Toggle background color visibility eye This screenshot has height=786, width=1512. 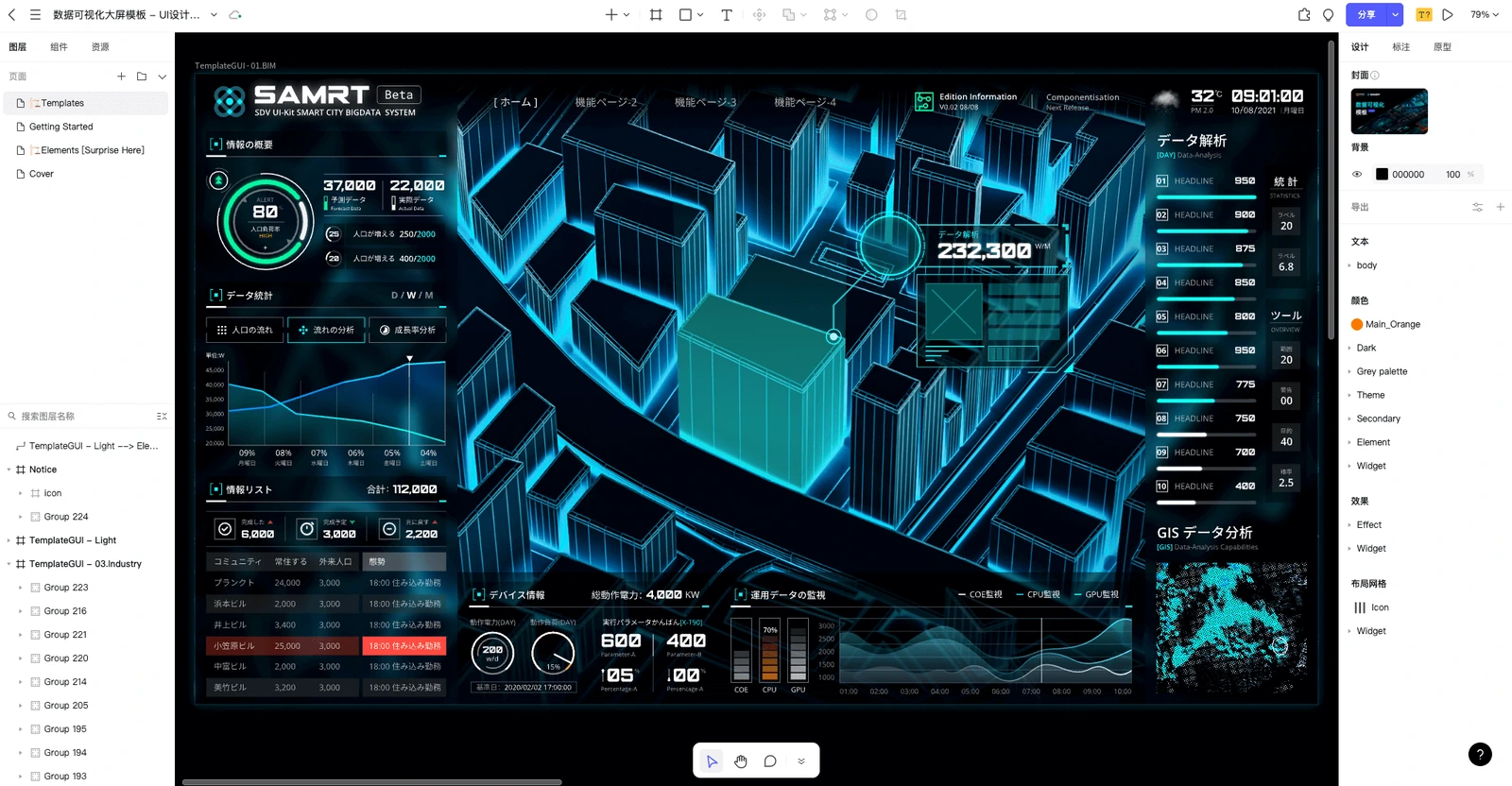tap(1357, 175)
